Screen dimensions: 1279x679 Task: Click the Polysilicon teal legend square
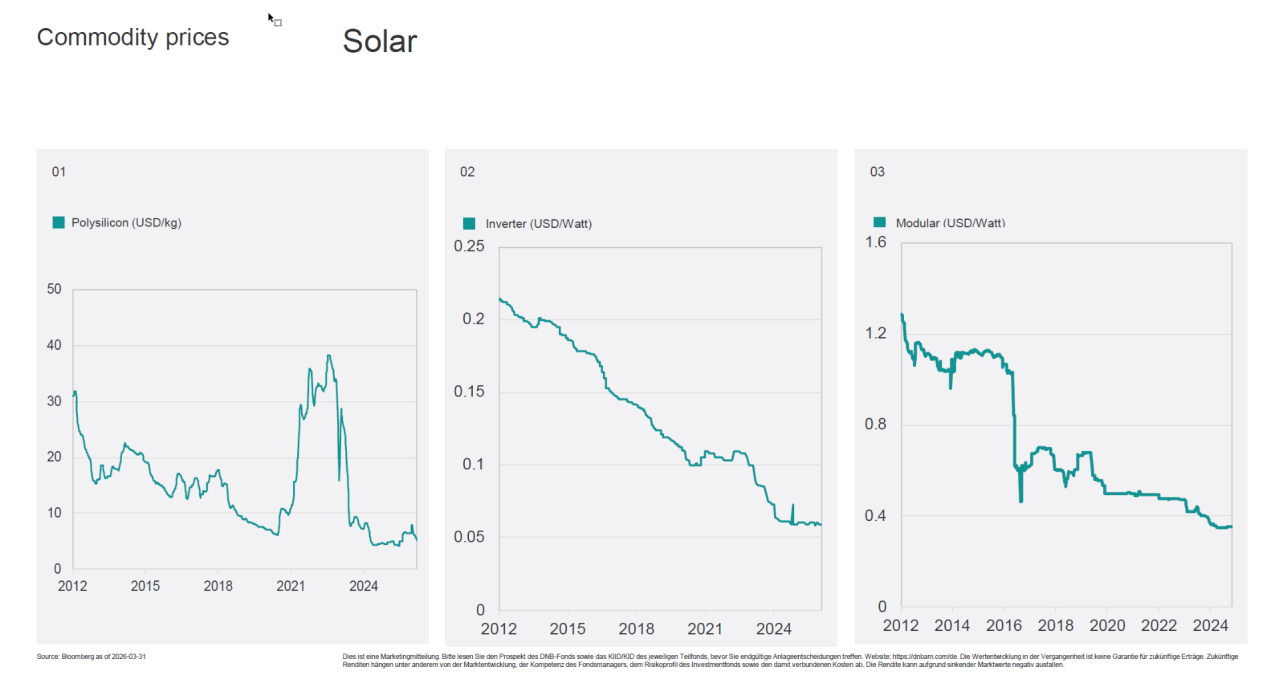click(x=58, y=222)
